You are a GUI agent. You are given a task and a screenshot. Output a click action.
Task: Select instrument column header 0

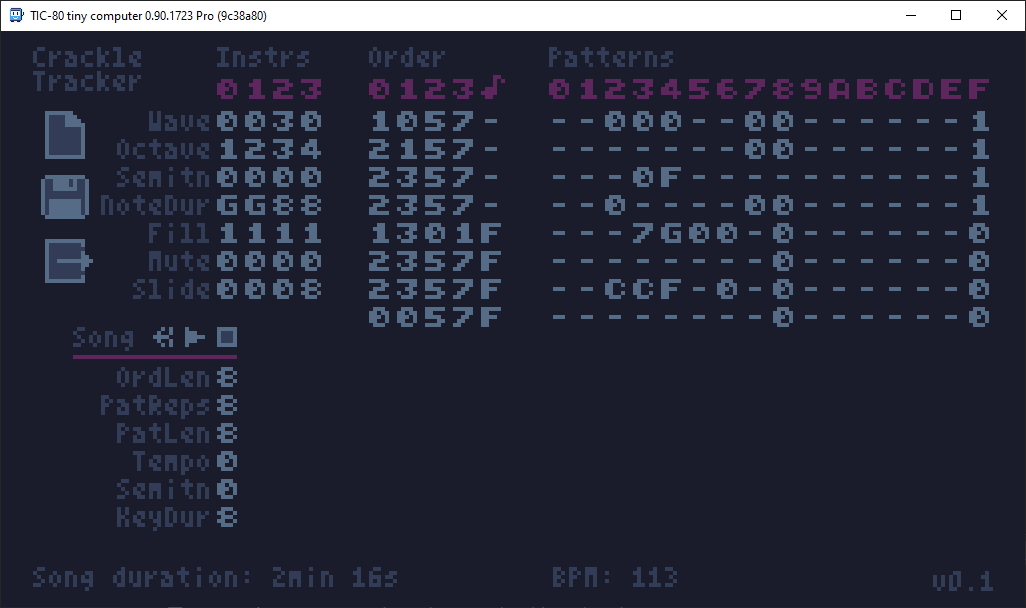226,88
